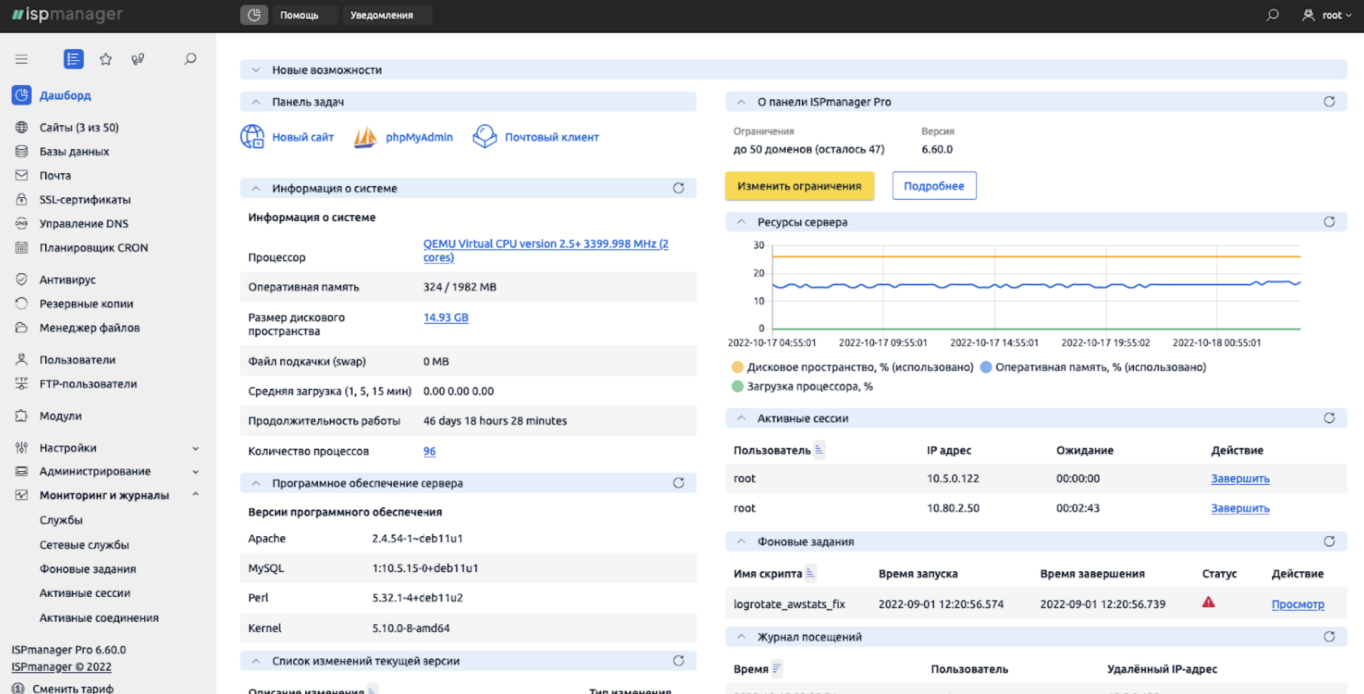1364x694 pixels.
Task: Collapse Мониторинг и журналы group
Action: click(x=107, y=495)
